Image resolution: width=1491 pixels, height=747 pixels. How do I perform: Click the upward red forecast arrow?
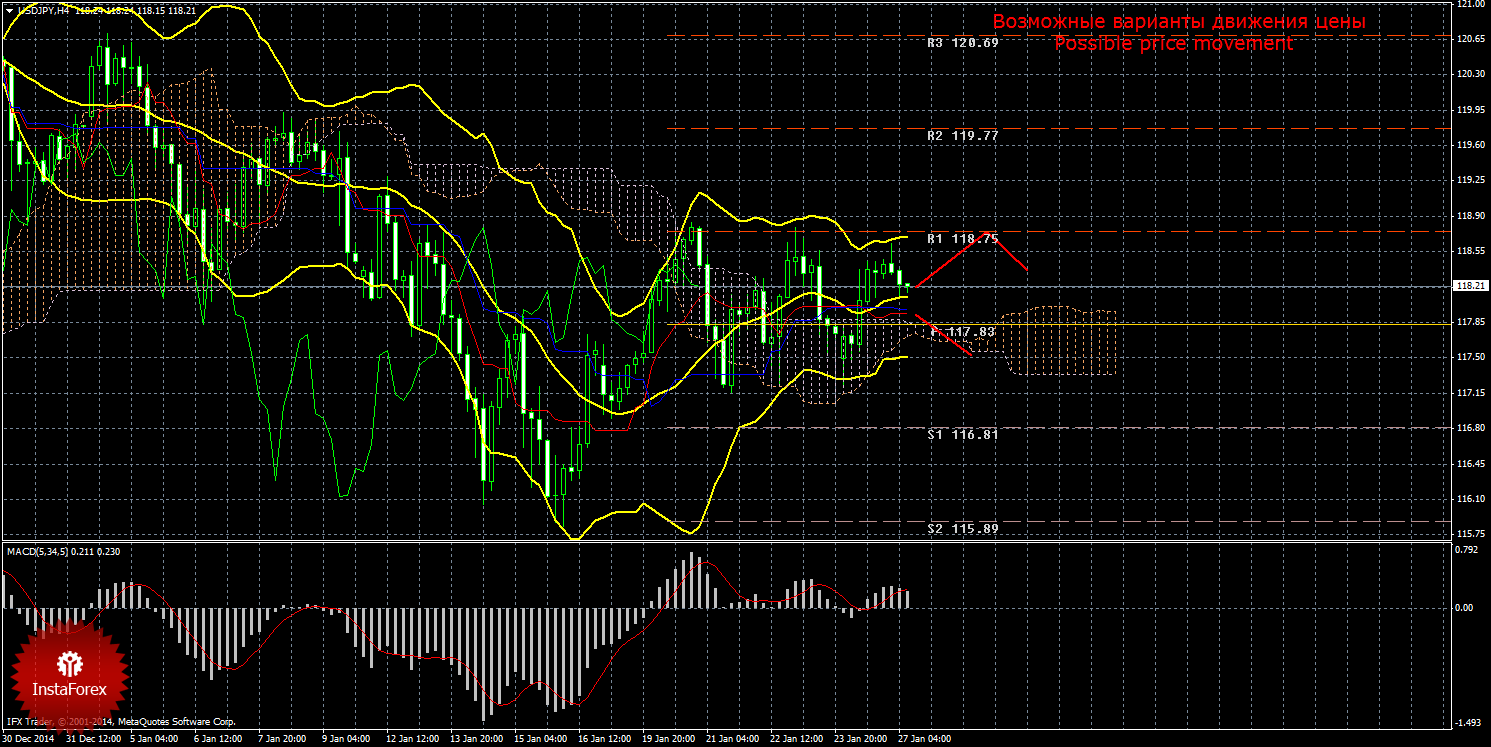952,260
